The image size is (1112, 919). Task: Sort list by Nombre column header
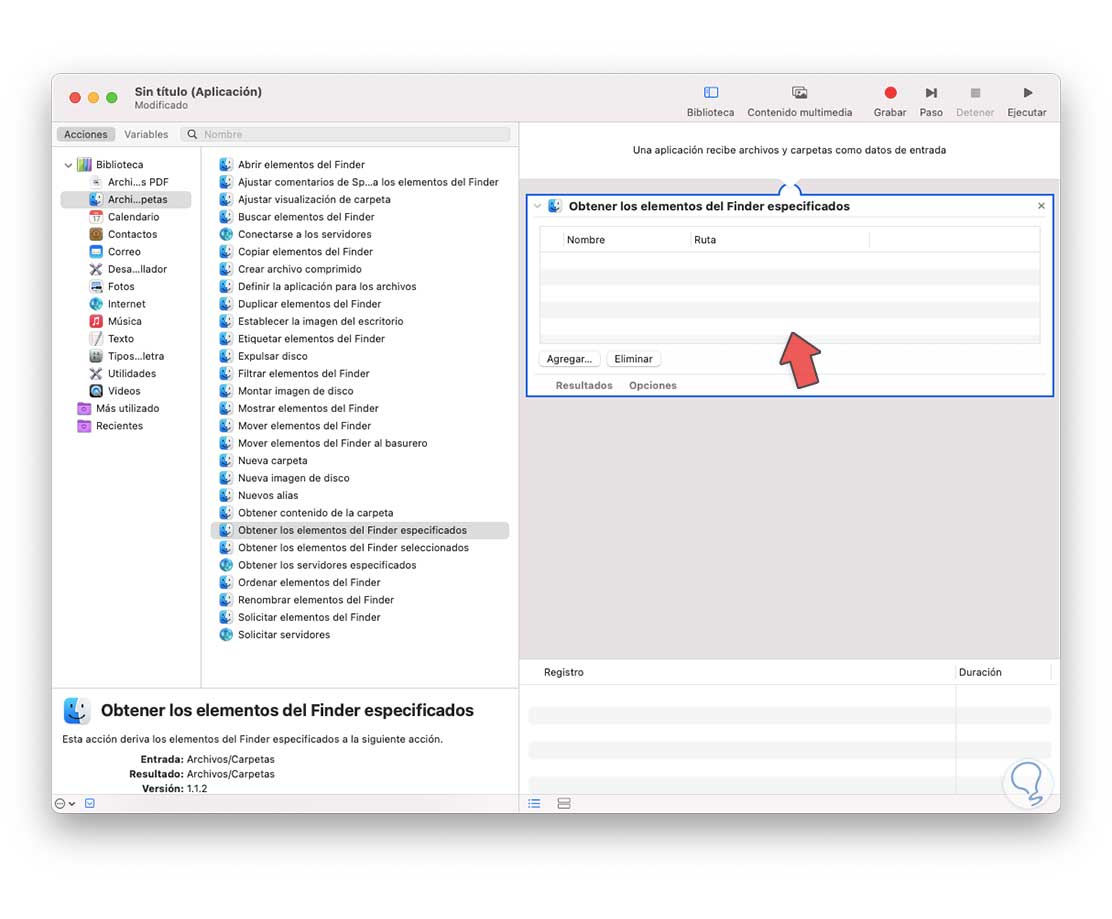586,240
